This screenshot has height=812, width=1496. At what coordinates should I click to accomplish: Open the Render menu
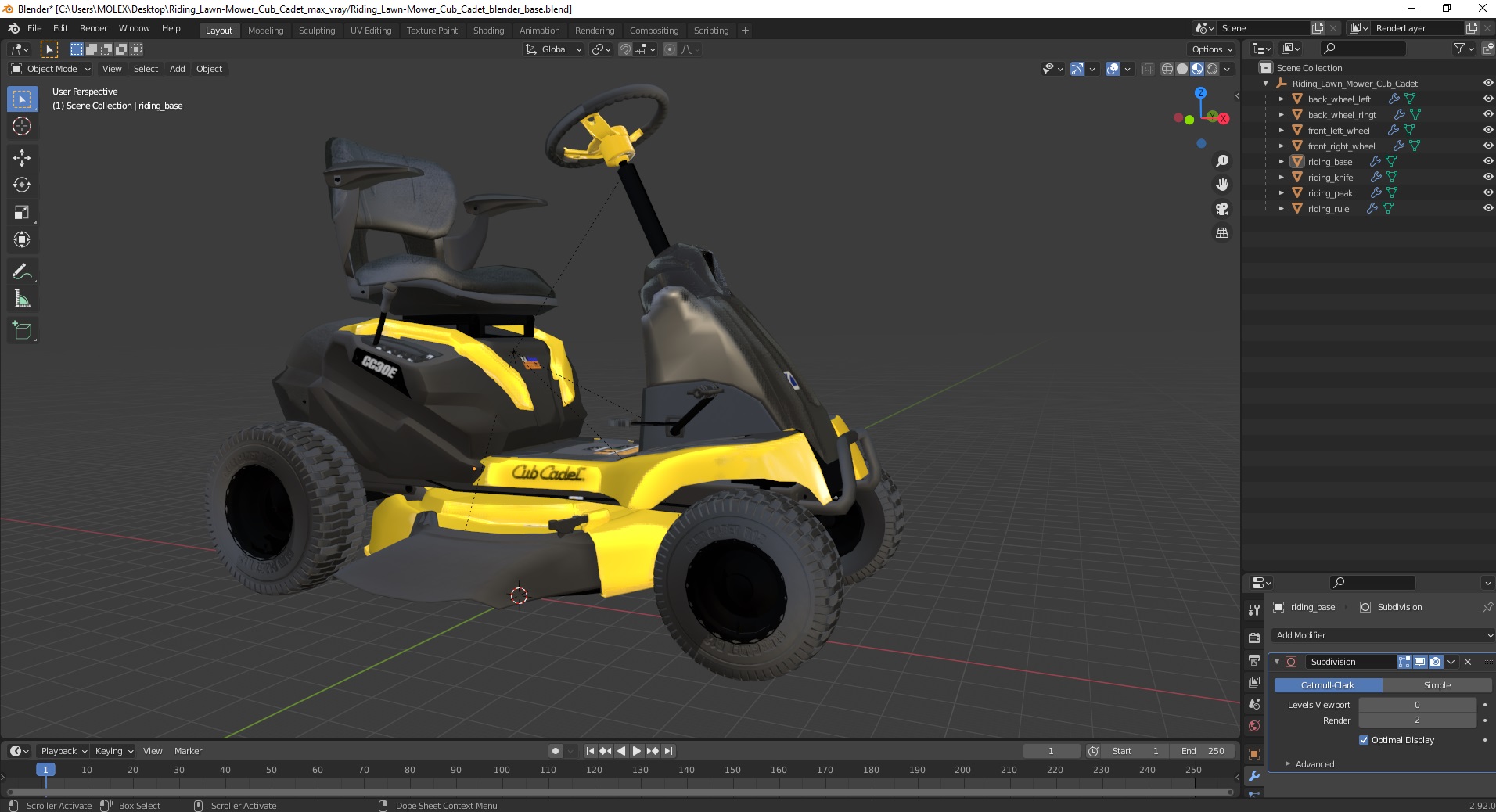(93, 28)
